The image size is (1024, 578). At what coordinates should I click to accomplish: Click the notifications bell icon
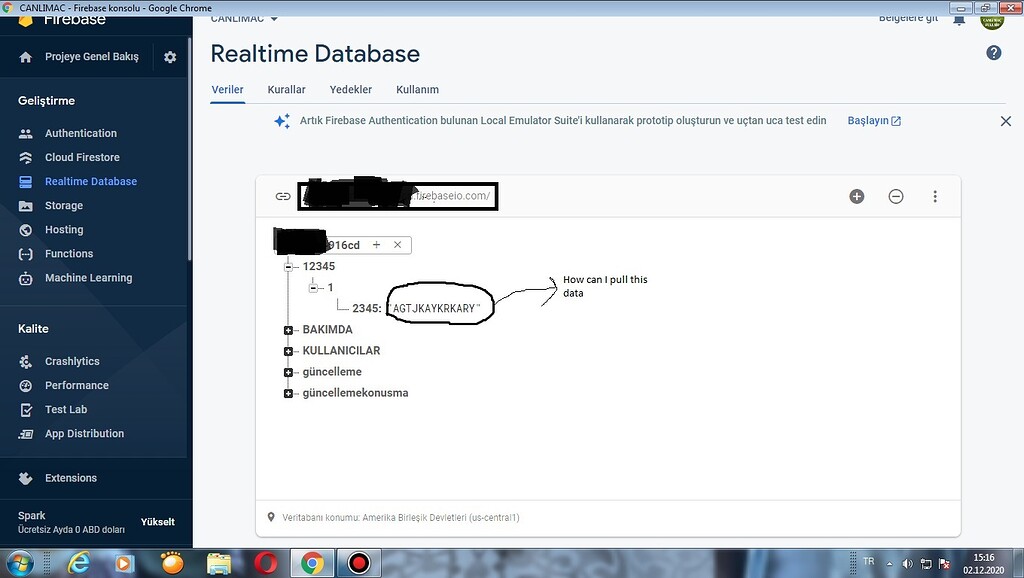959,20
